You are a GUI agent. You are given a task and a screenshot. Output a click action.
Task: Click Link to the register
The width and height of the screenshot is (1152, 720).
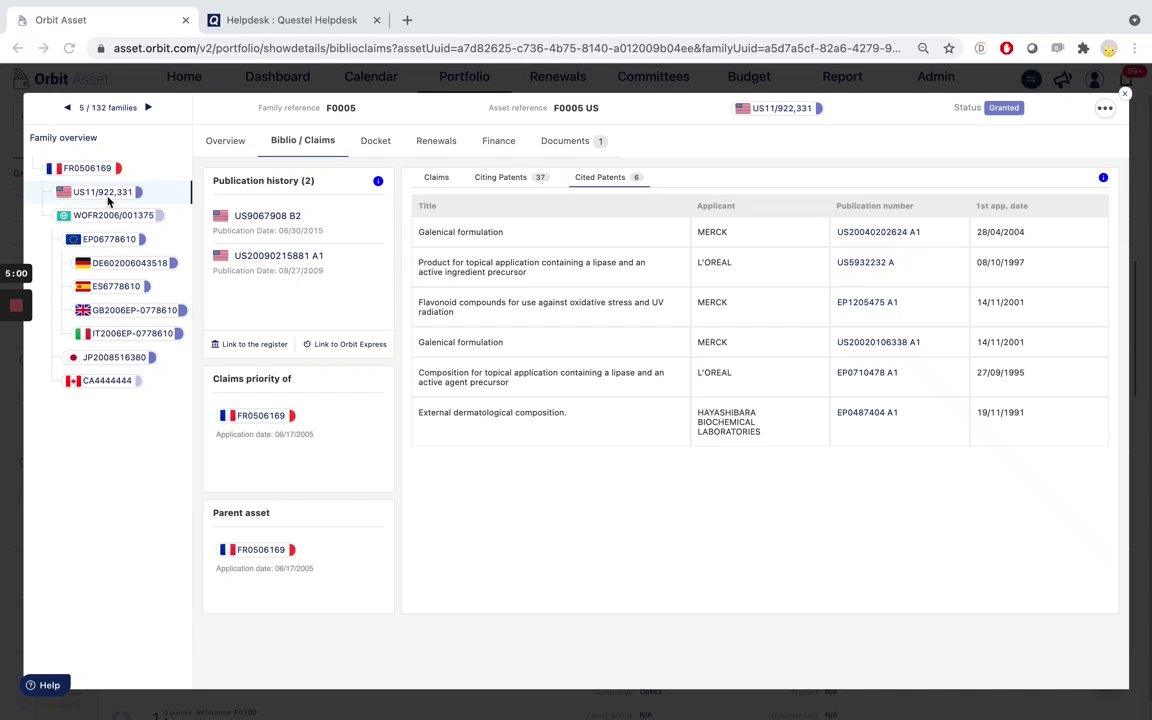[x=249, y=345]
